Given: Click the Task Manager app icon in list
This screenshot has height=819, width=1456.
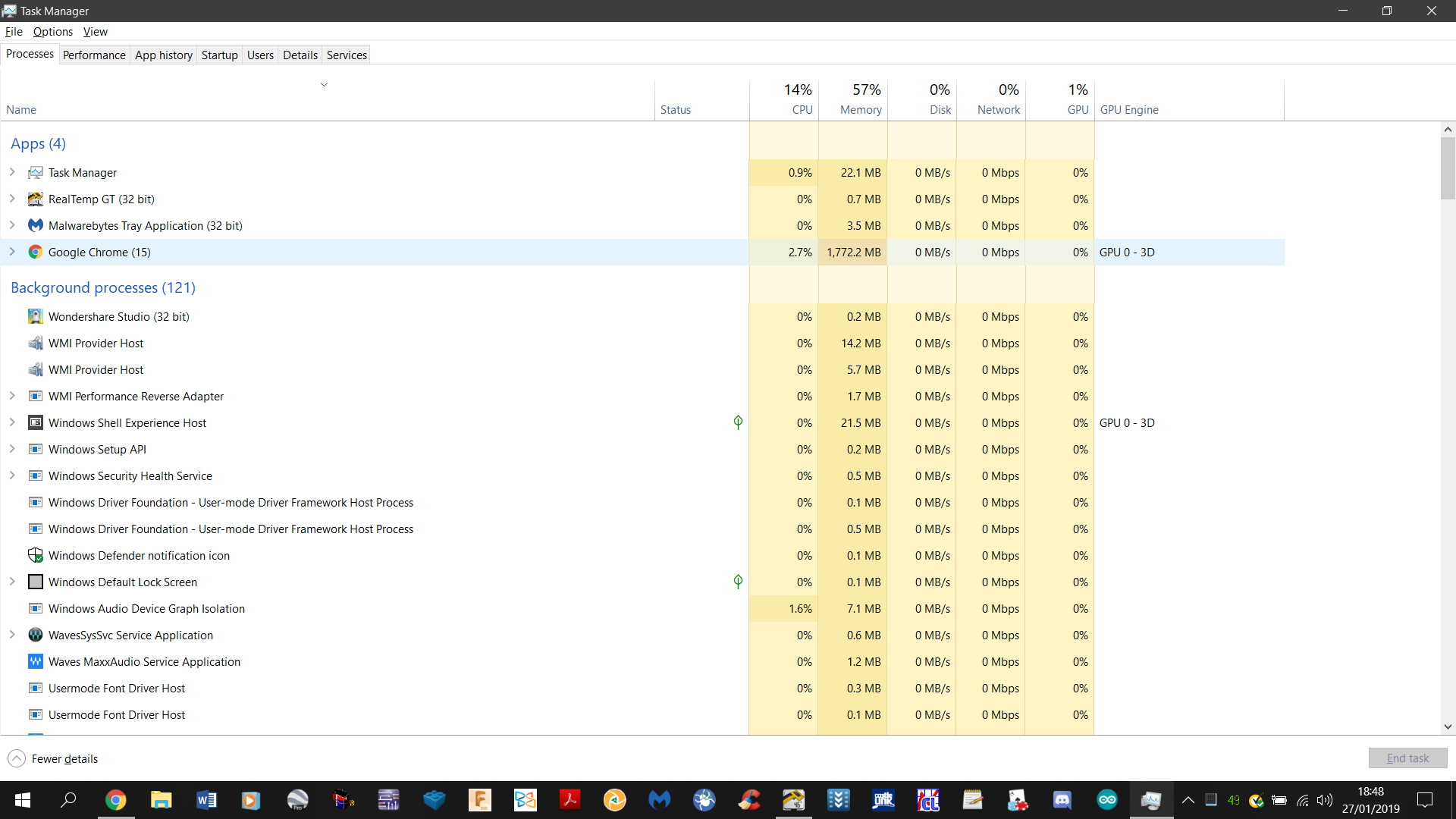Looking at the screenshot, I should [35, 173].
